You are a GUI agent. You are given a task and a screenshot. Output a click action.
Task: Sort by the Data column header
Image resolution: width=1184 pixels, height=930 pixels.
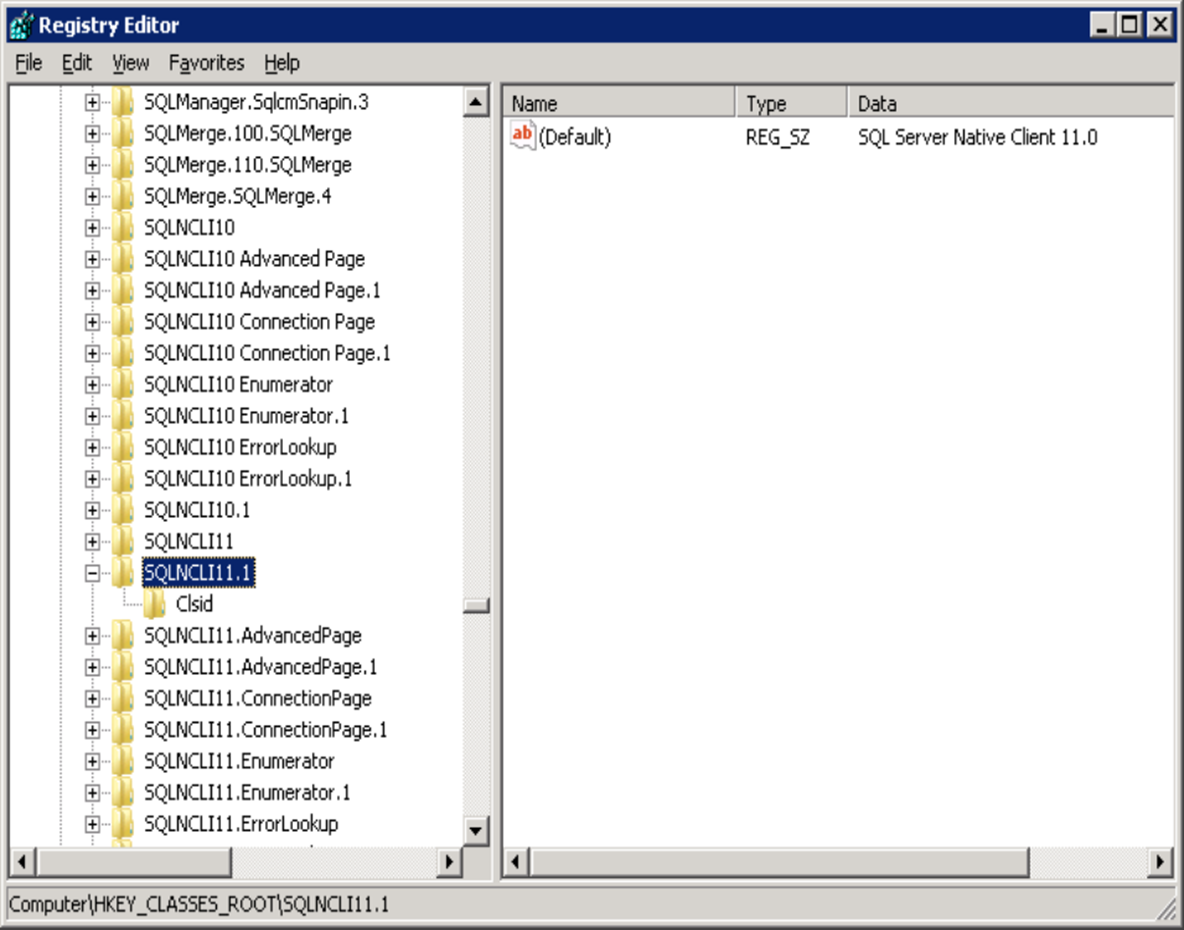(1011, 103)
